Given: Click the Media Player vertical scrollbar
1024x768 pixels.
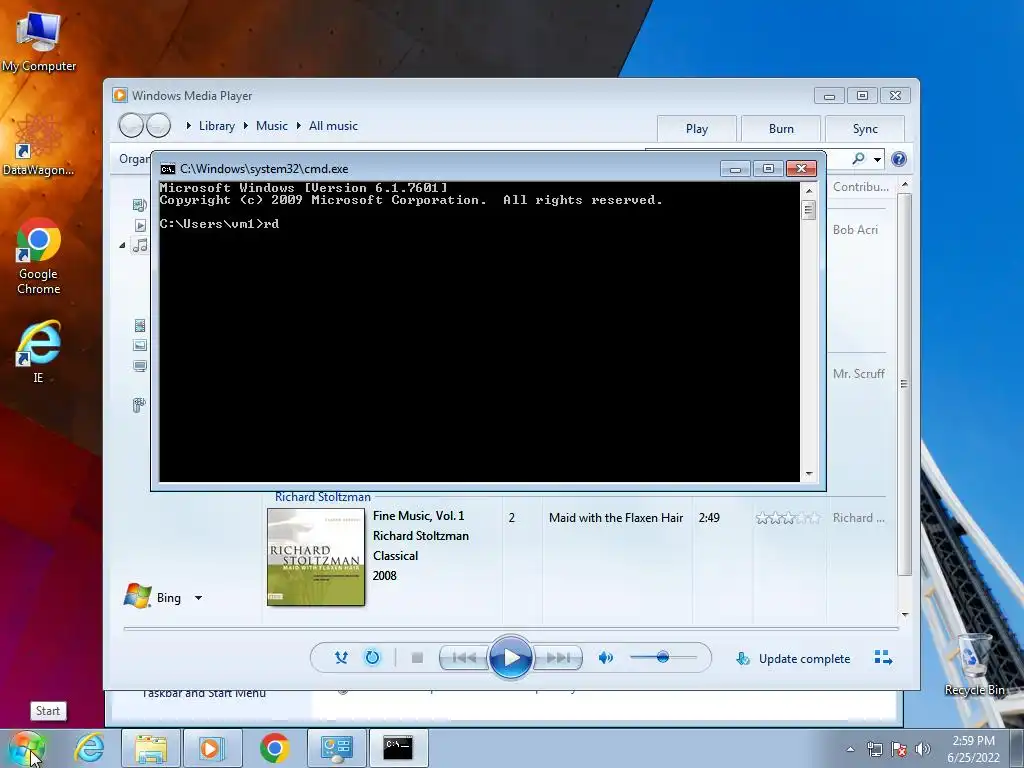Looking at the screenshot, I should click(x=904, y=384).
